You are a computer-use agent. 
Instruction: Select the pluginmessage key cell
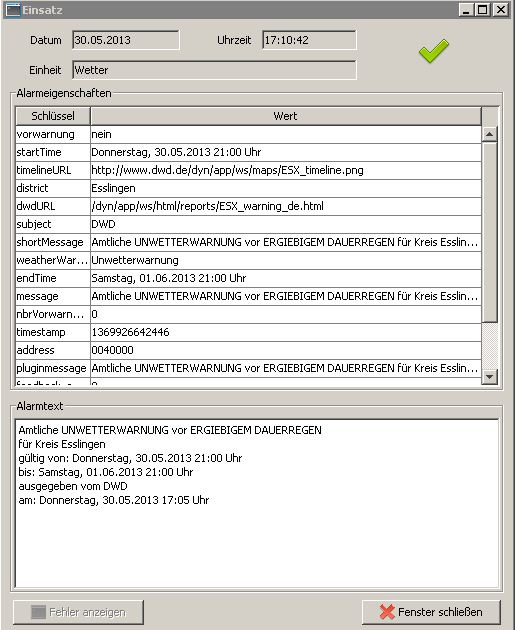coord(53,368)
